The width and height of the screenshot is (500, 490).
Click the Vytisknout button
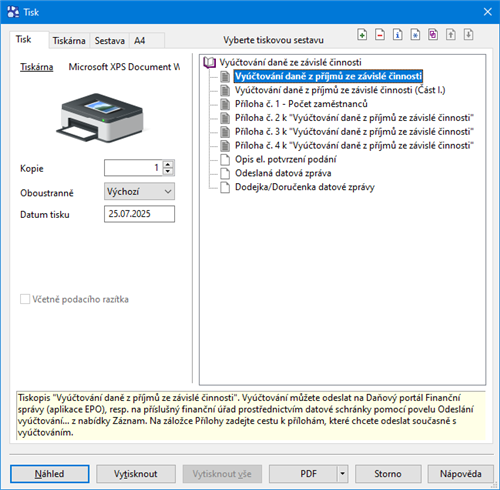(136, 474)
